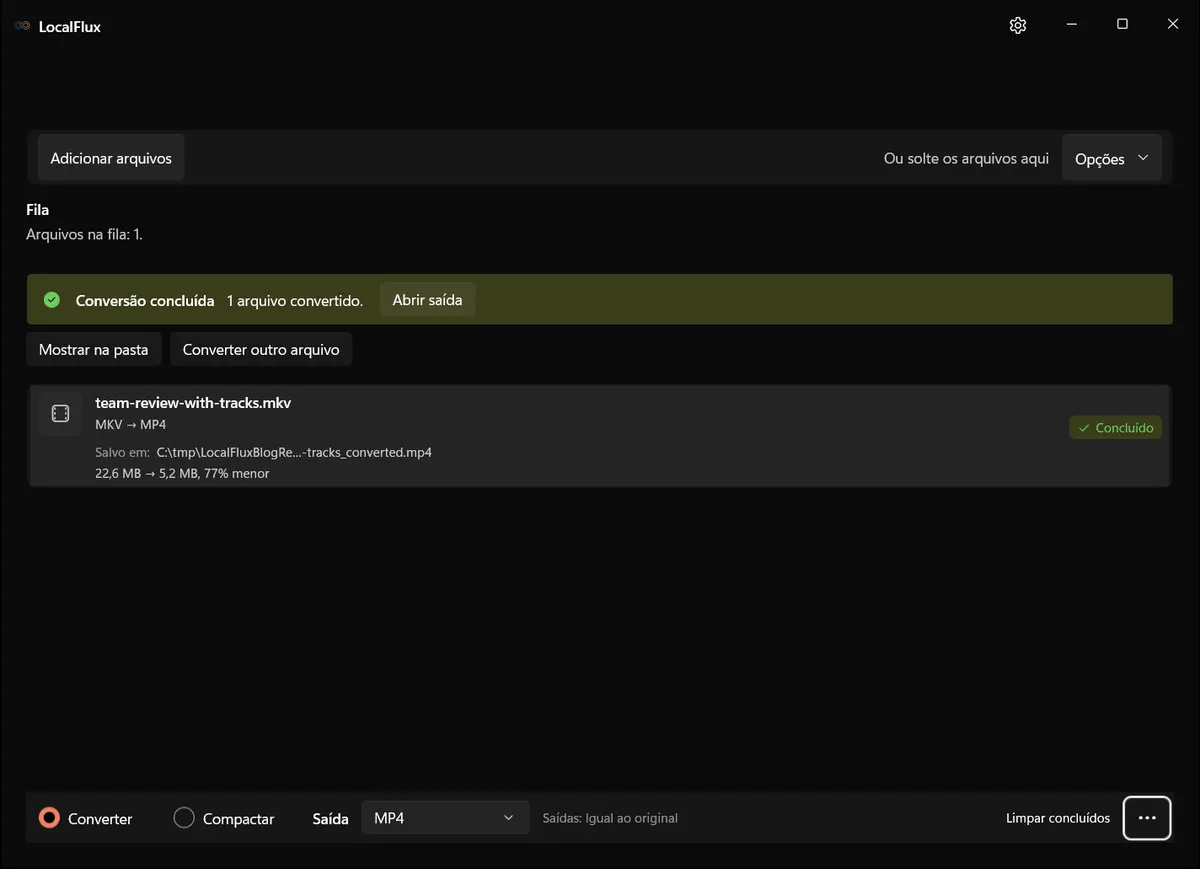The height and width of the screenshot is (869, 1200).
Task: Click the "Saídas: Igual ao original" text
Action: pyautogui.click(x=610, y=818)
